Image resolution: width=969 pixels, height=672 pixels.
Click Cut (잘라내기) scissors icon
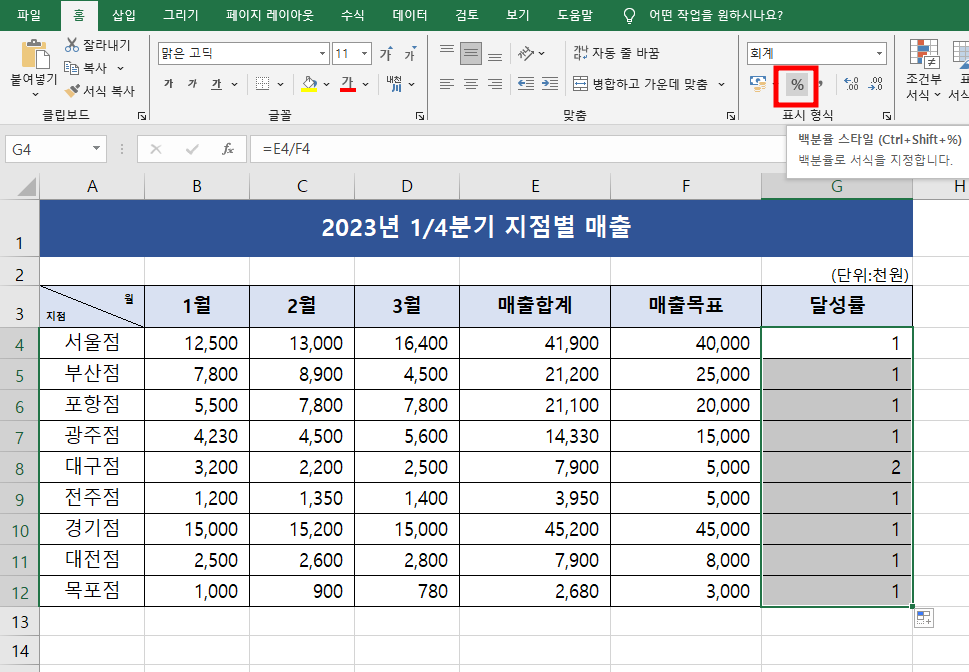pos(72,45)
